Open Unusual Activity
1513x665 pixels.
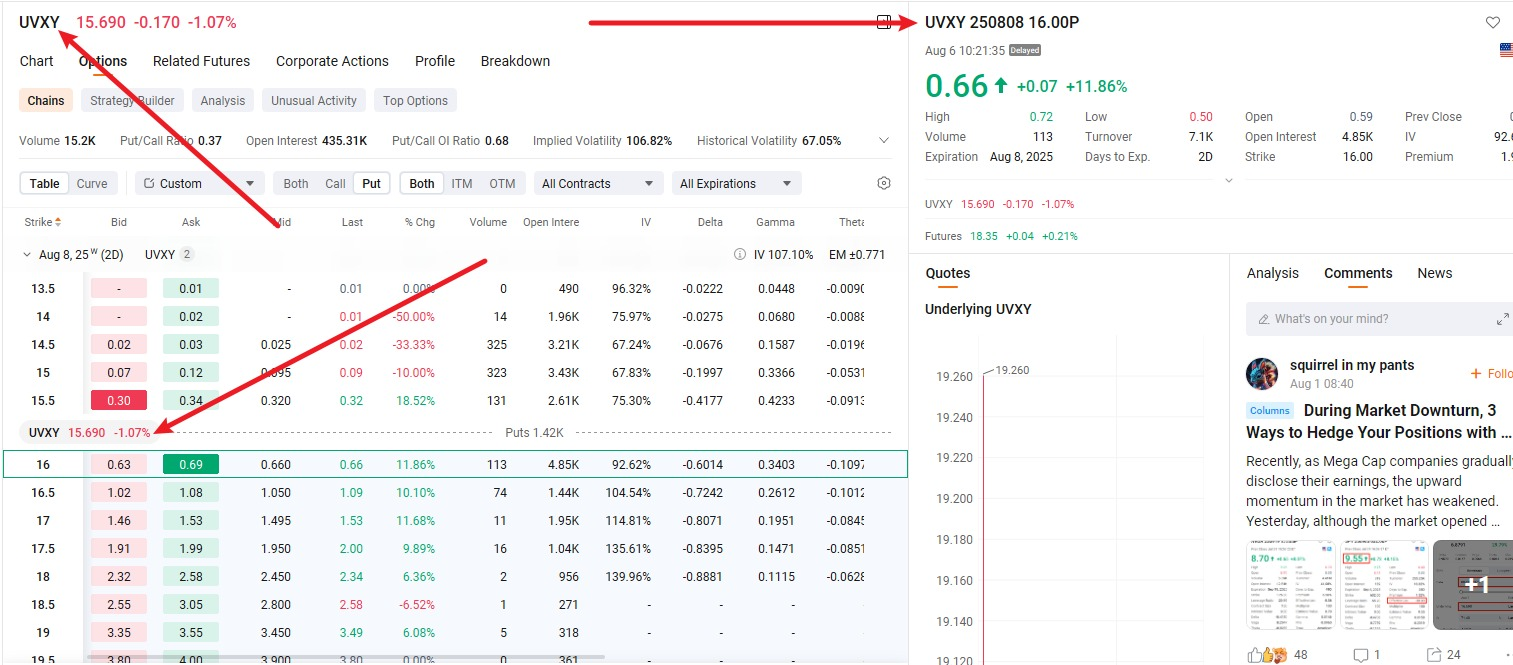(314, 100)
